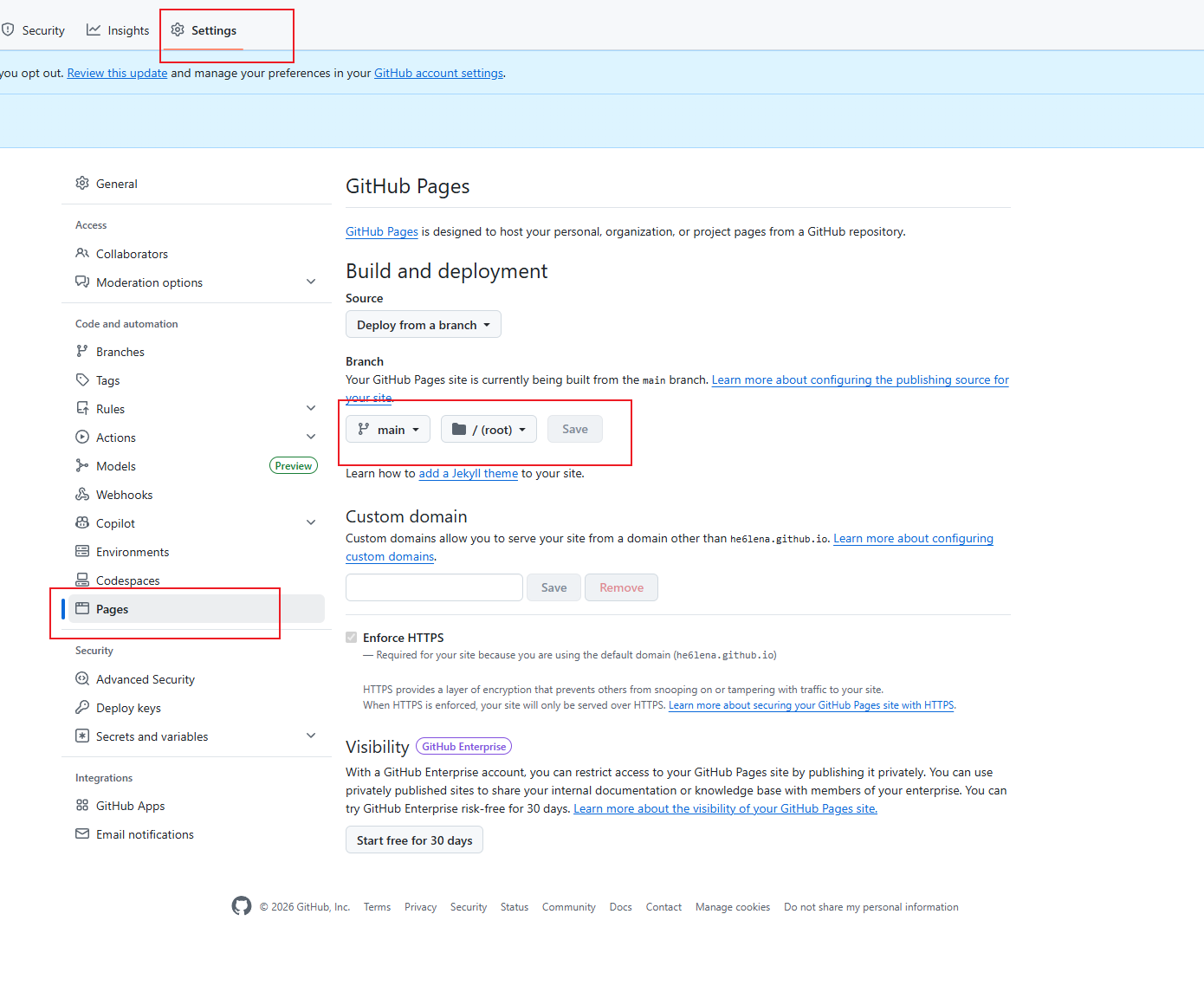Click the Remove custom domain button
The height and width of the screenshot is (1005, 1204).
(x=622, y=587)
